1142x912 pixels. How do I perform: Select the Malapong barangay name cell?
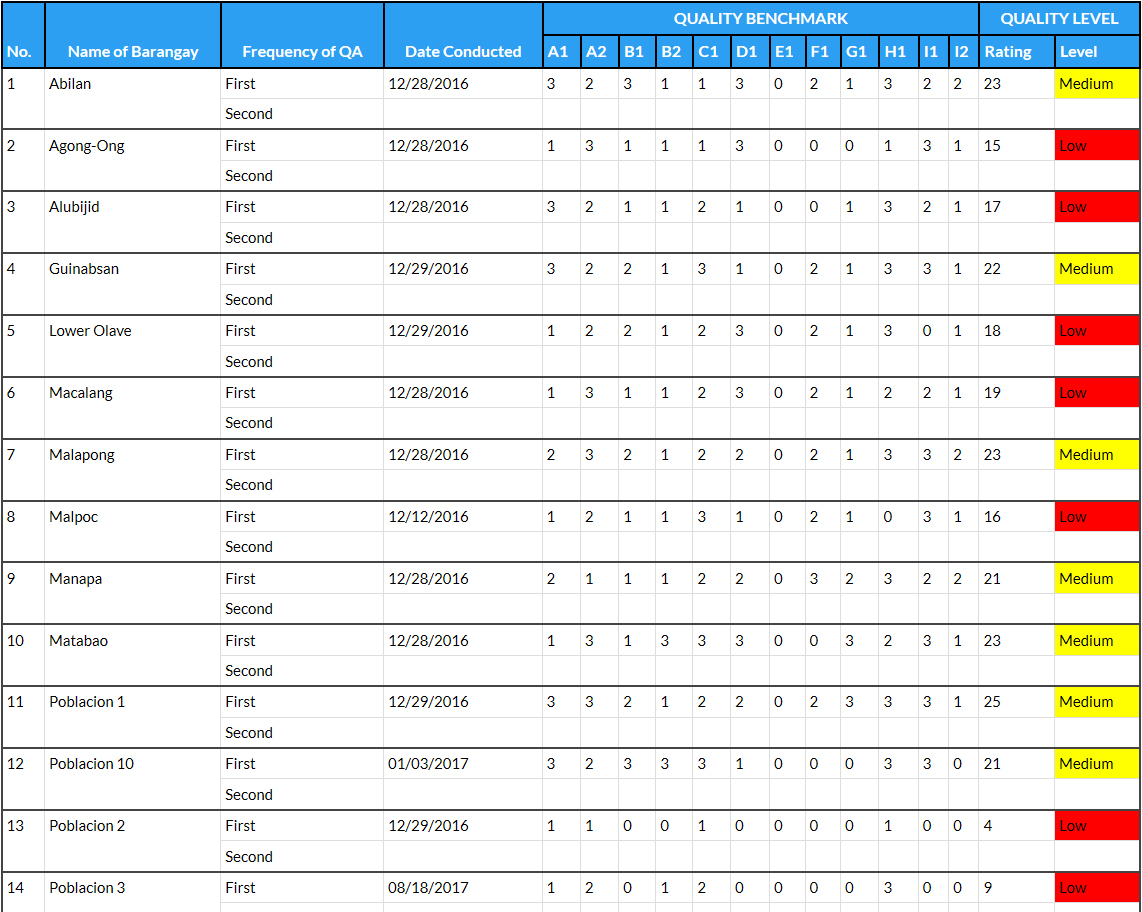[x=133, y=470]
